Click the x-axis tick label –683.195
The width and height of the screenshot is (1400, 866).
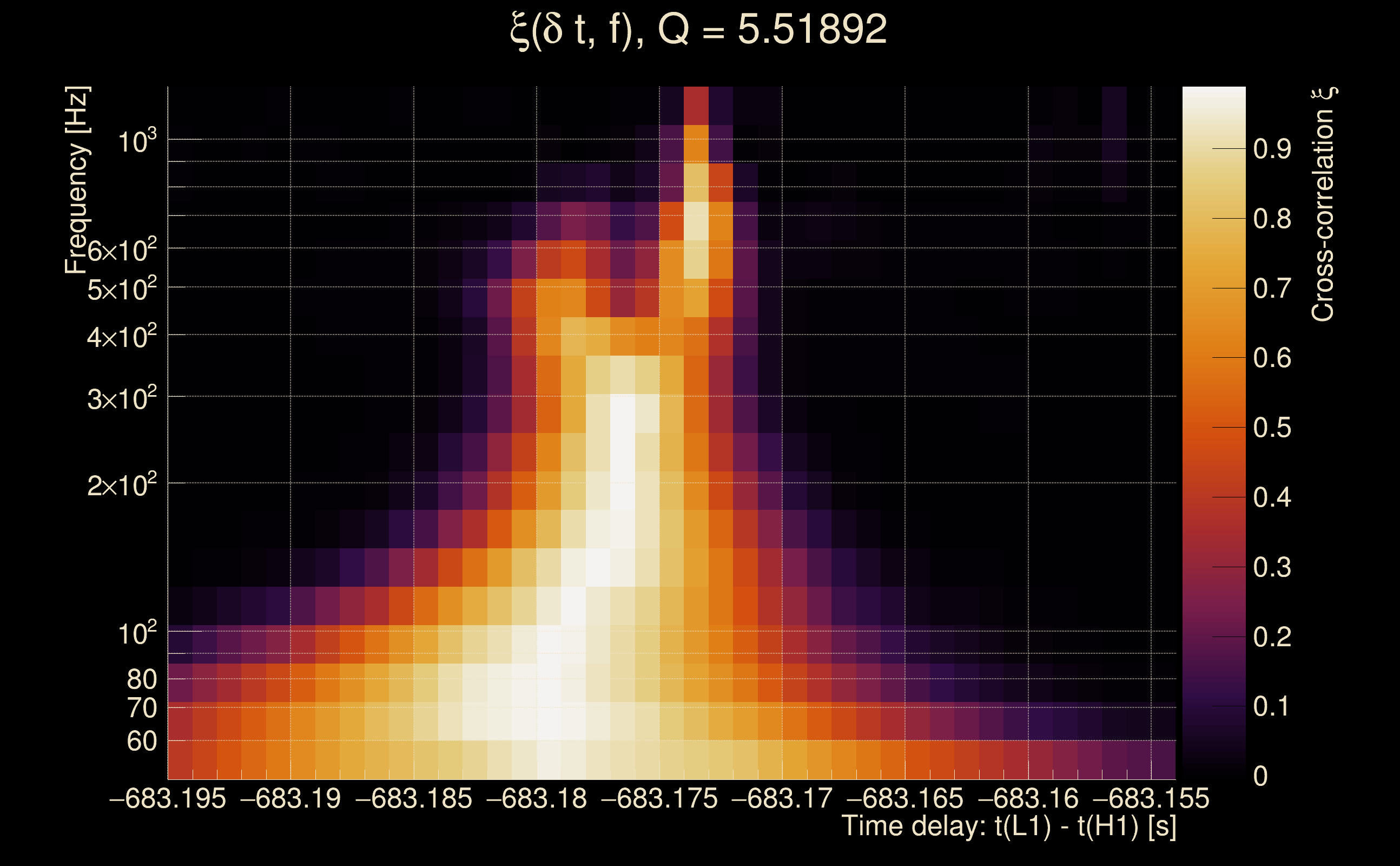pyautogui.click(x=168, y=799)
